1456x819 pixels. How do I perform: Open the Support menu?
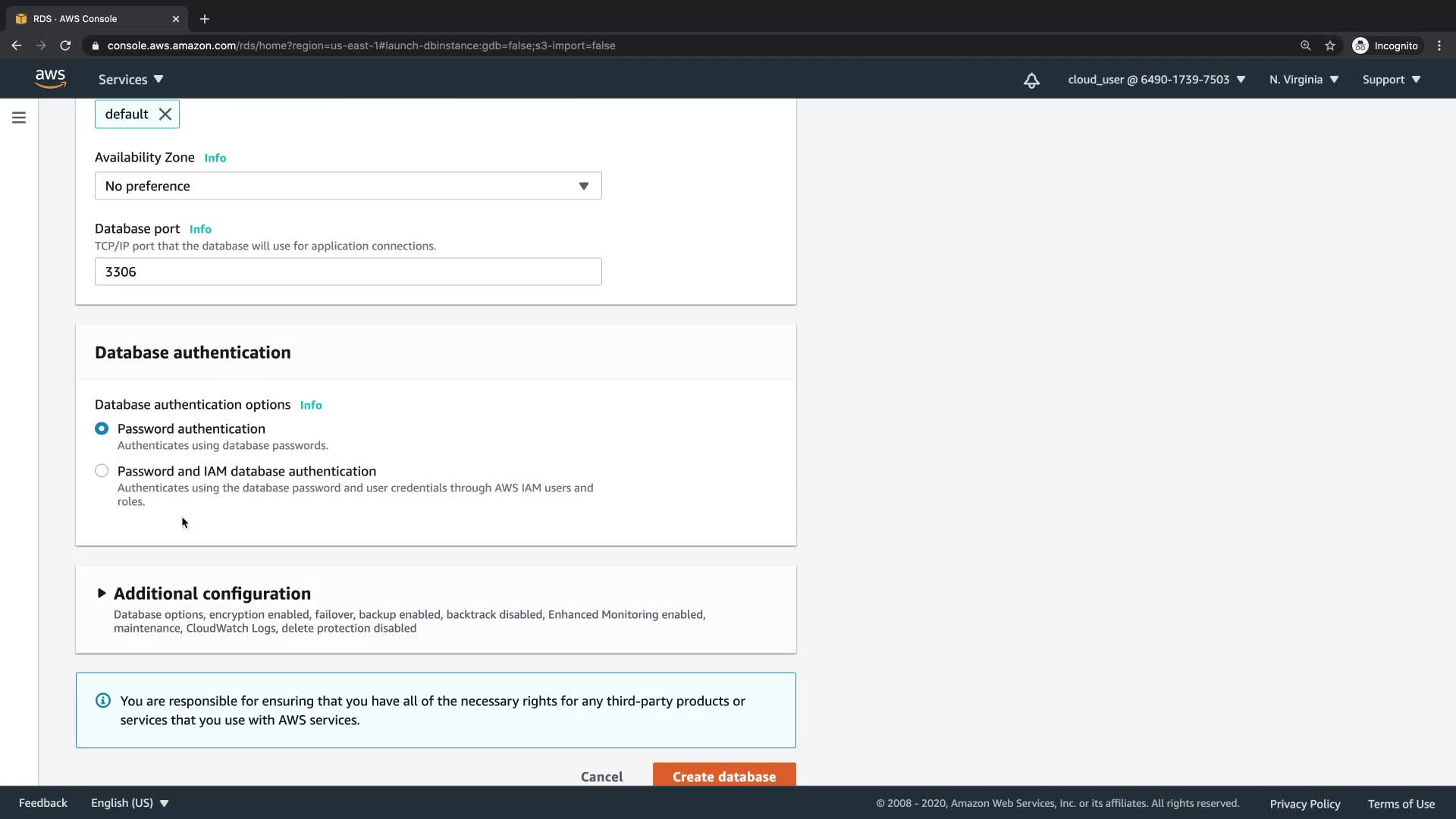click(1391, 80)
